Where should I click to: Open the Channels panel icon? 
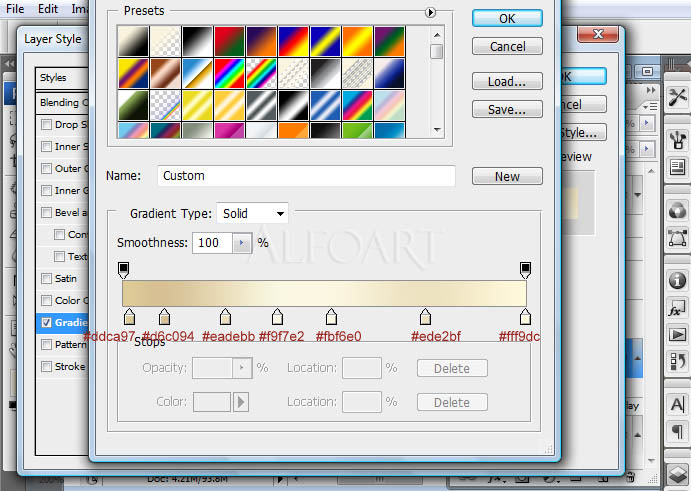(677, 210)
